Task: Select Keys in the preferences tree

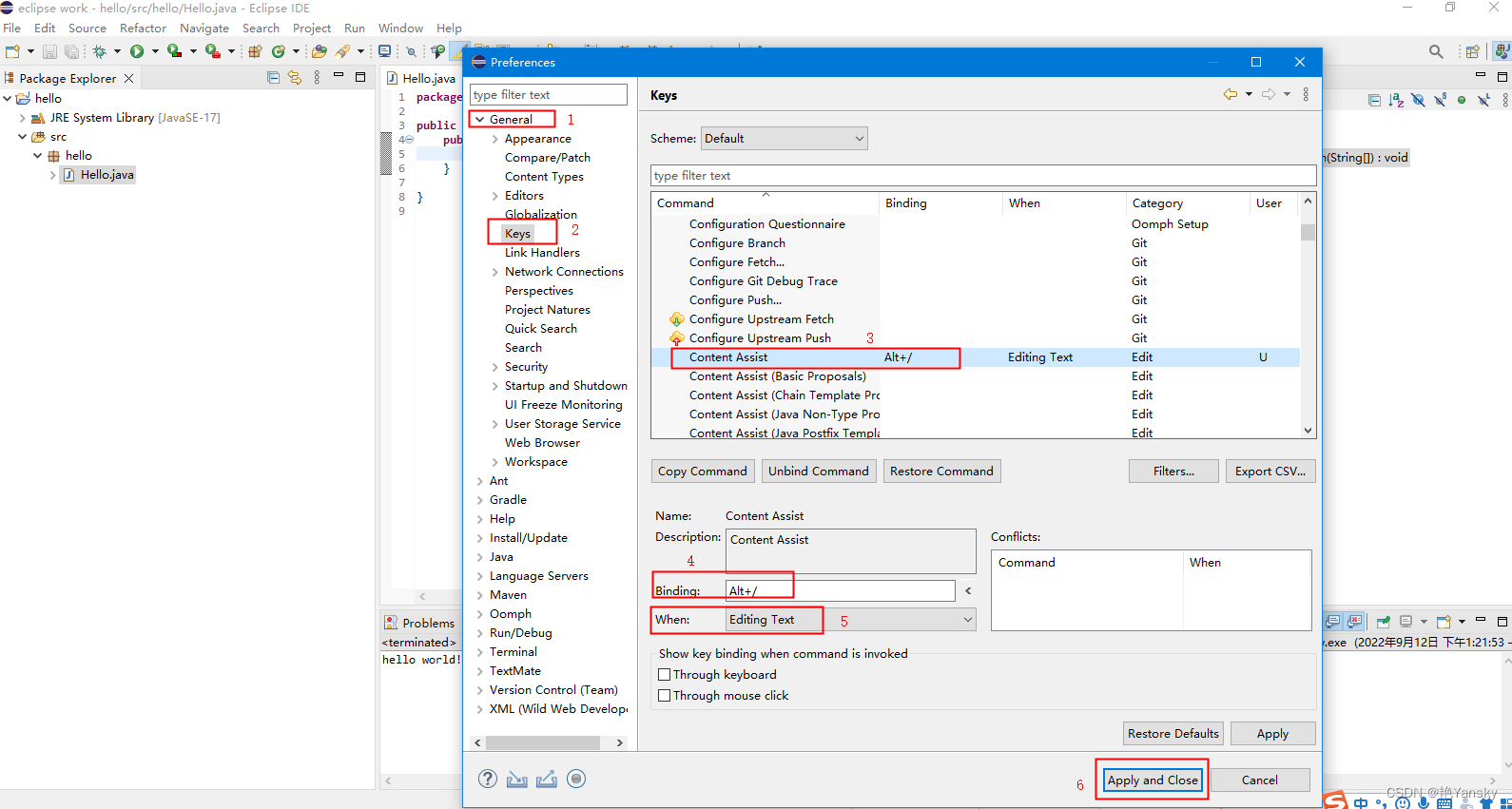Action: point(518,233)
